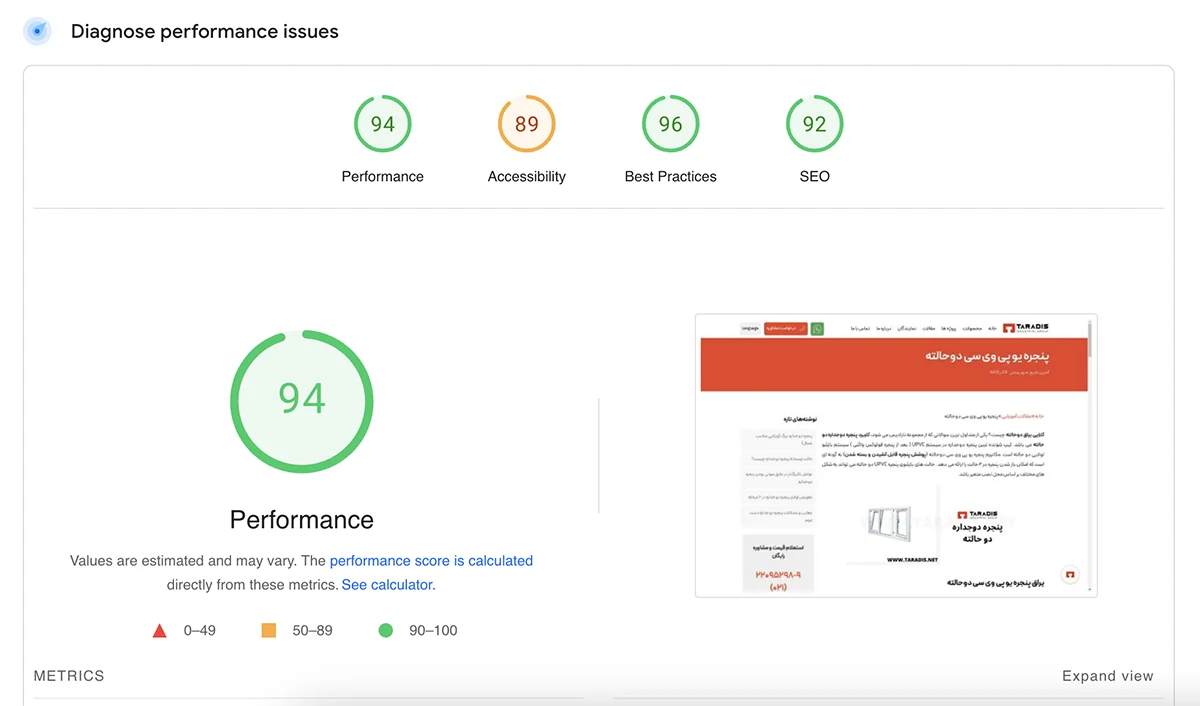Click the SEO score gauge 92
Viewport: 1200px width, 706px height.
815,124
